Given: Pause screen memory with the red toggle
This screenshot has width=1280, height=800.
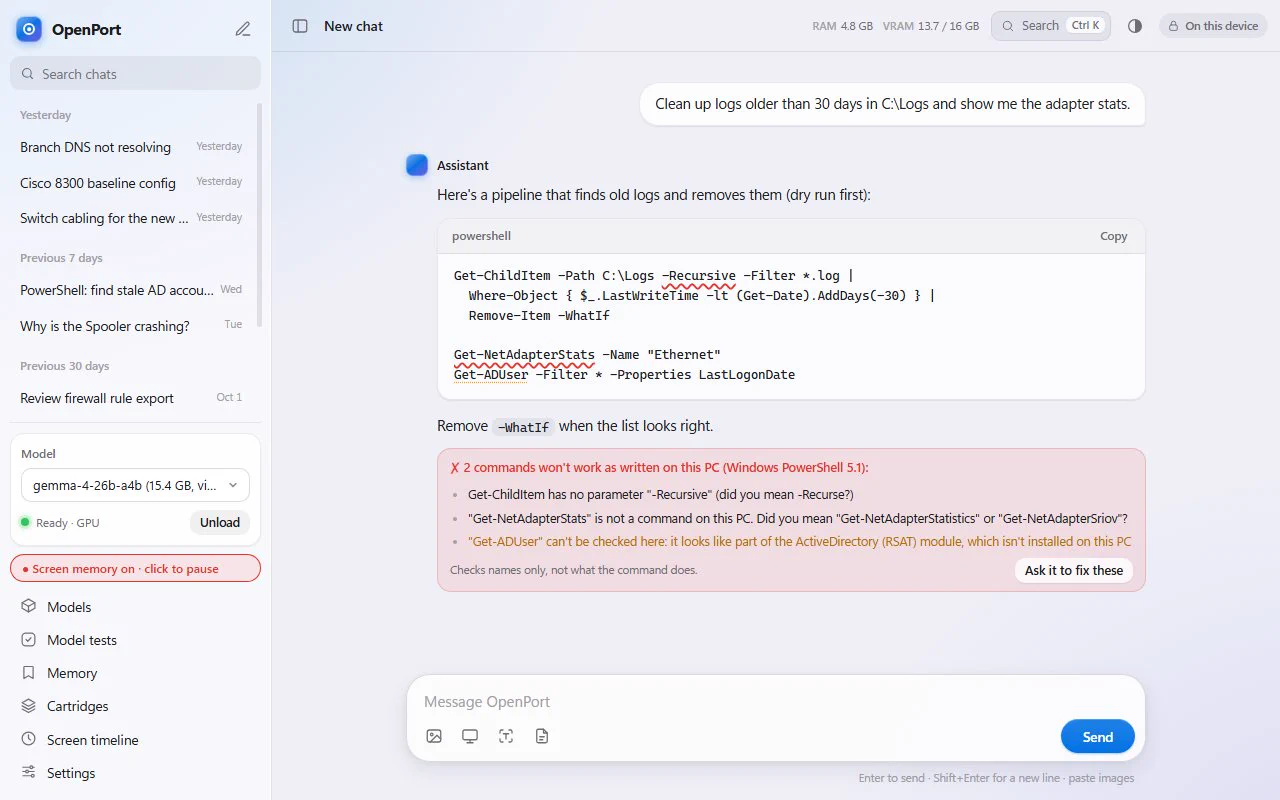Looking at the screenshot, I should pos(135,568).
